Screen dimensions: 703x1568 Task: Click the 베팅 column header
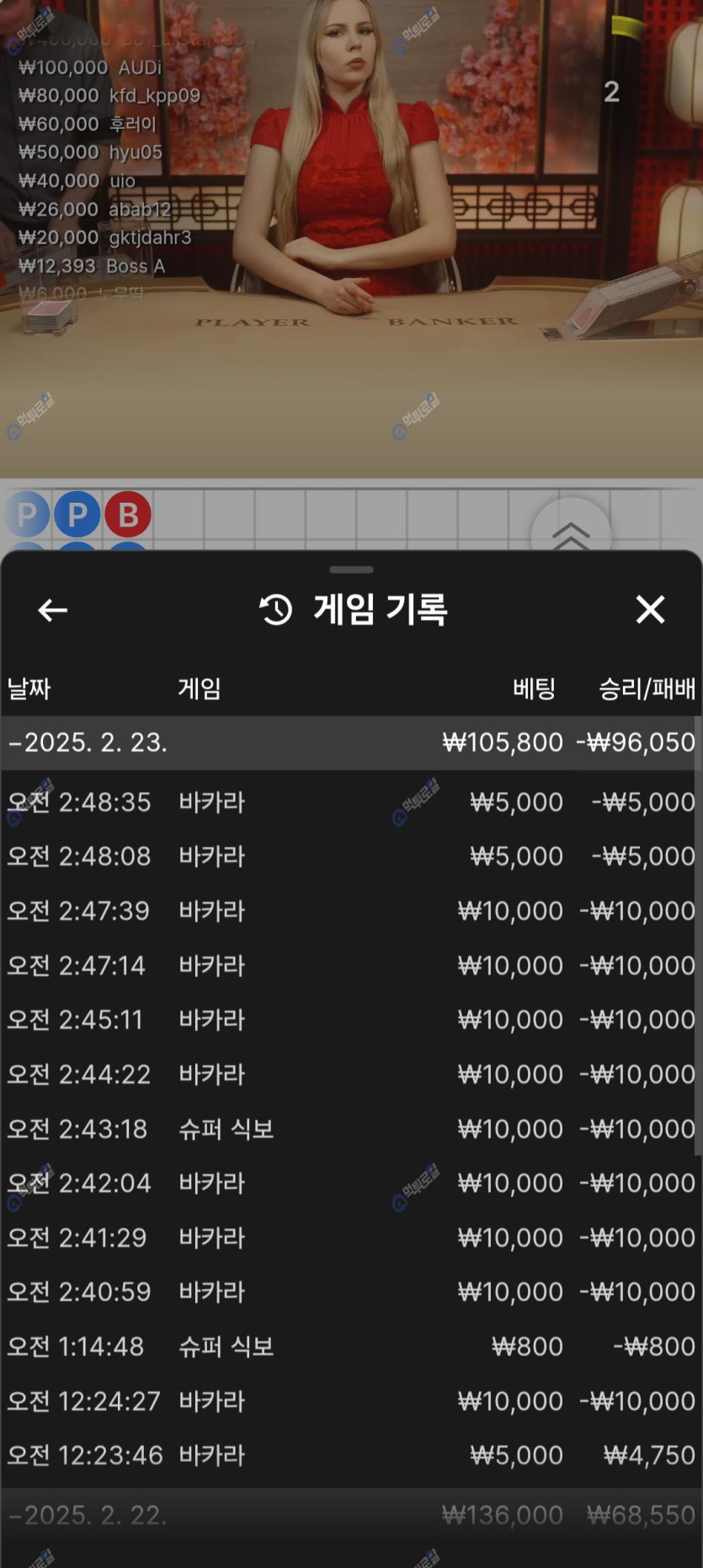pyautogui.click(x=535, y=689)
